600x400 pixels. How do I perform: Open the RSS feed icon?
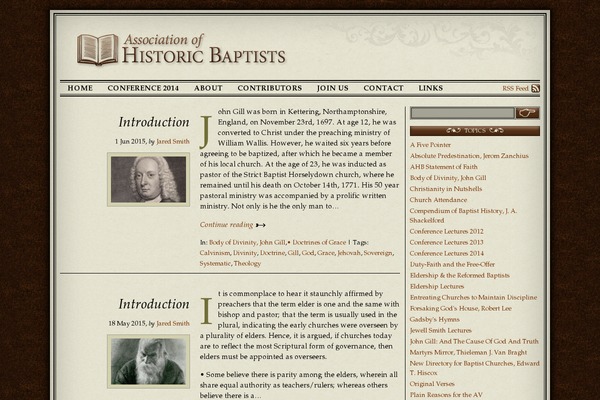(x=535, y=88)
